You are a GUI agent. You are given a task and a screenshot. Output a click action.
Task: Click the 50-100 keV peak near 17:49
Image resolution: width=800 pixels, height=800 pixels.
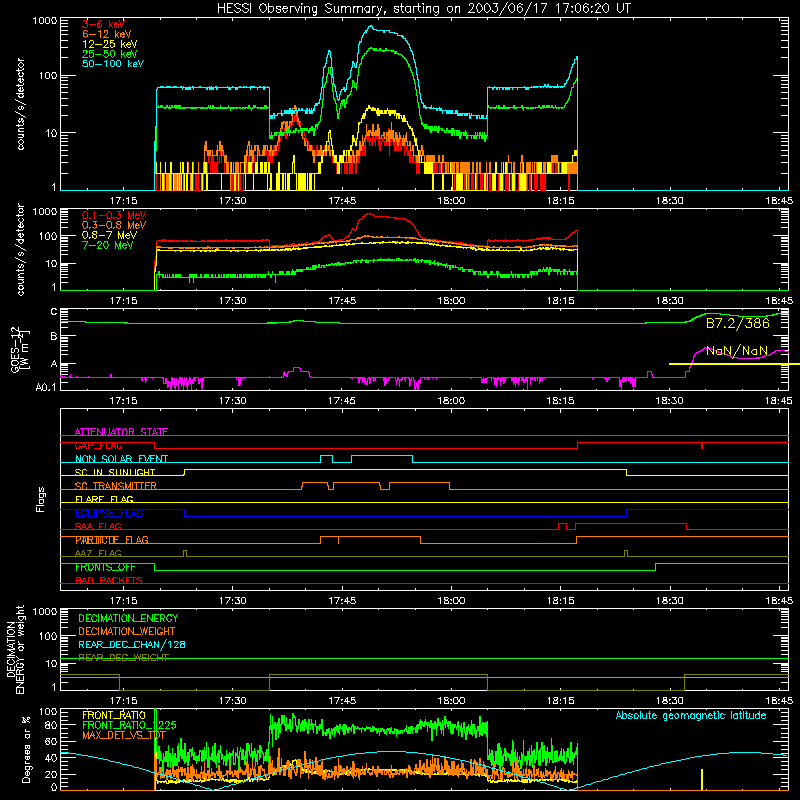click(371, 27)
